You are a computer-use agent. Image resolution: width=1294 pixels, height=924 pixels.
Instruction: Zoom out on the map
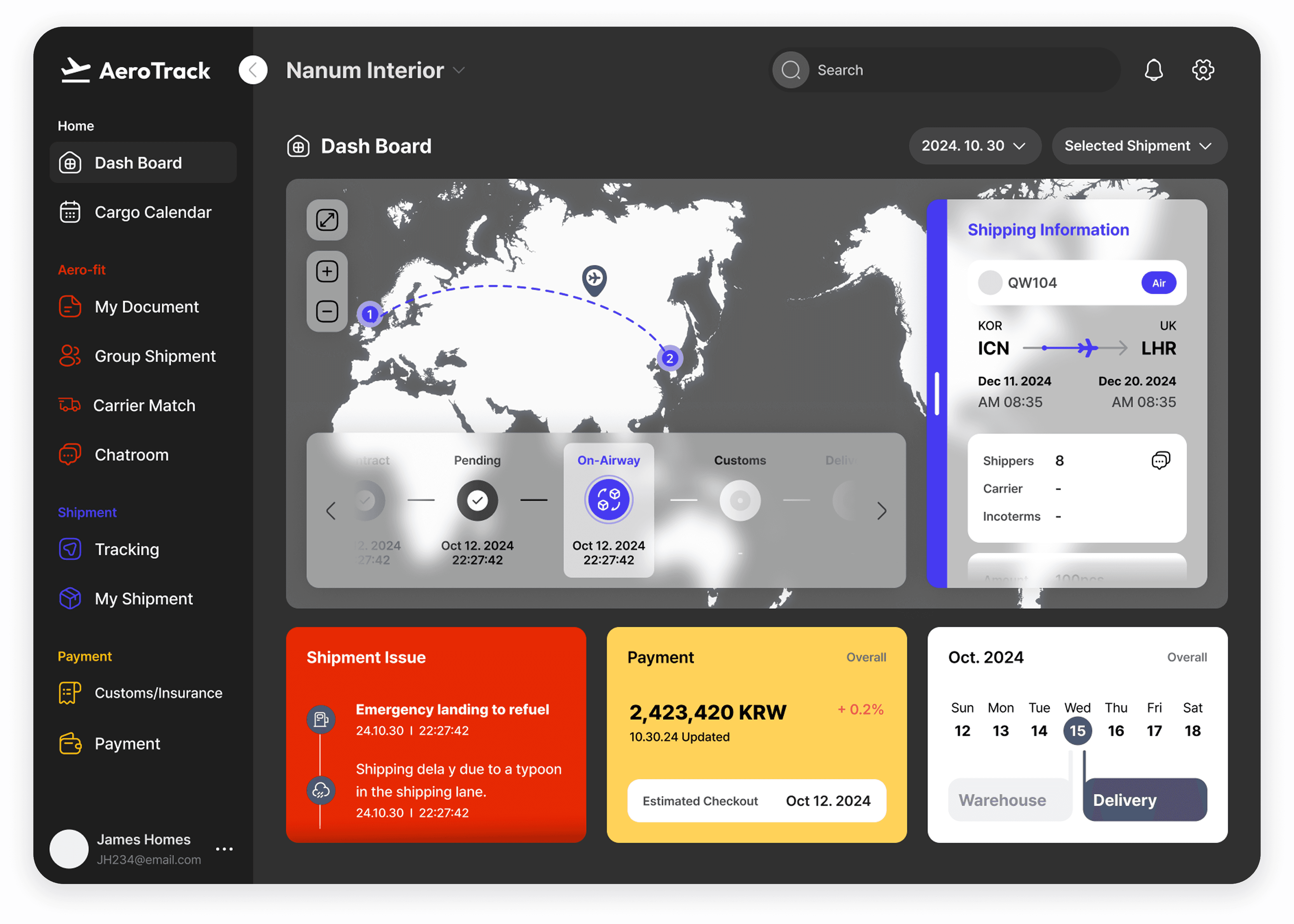(x=327, y=311)
